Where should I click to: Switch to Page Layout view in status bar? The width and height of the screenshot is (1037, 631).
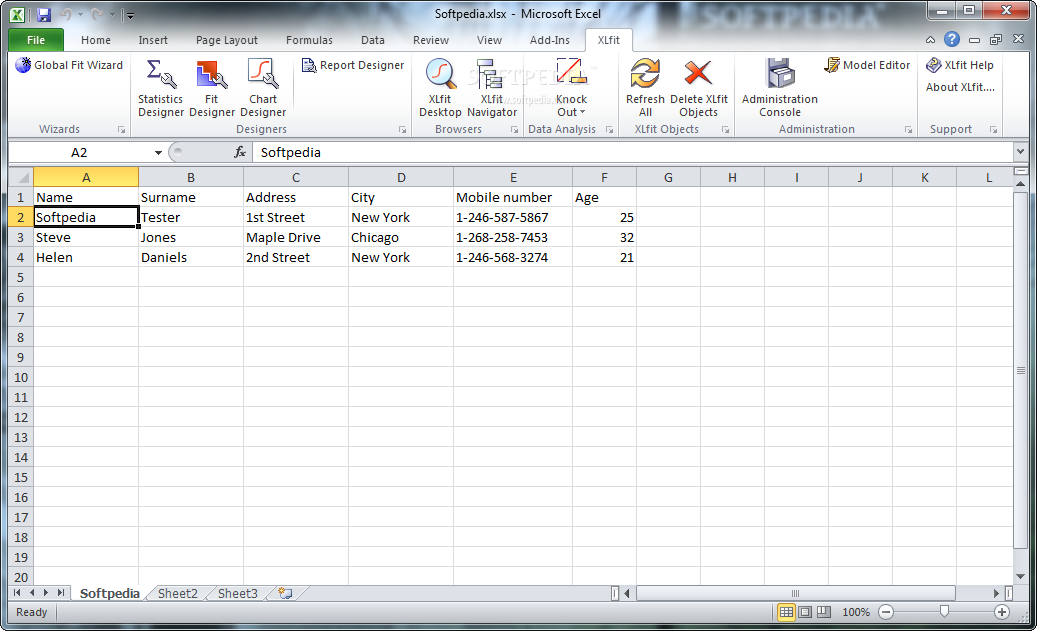pyautogui.click(x=805, y=612)
